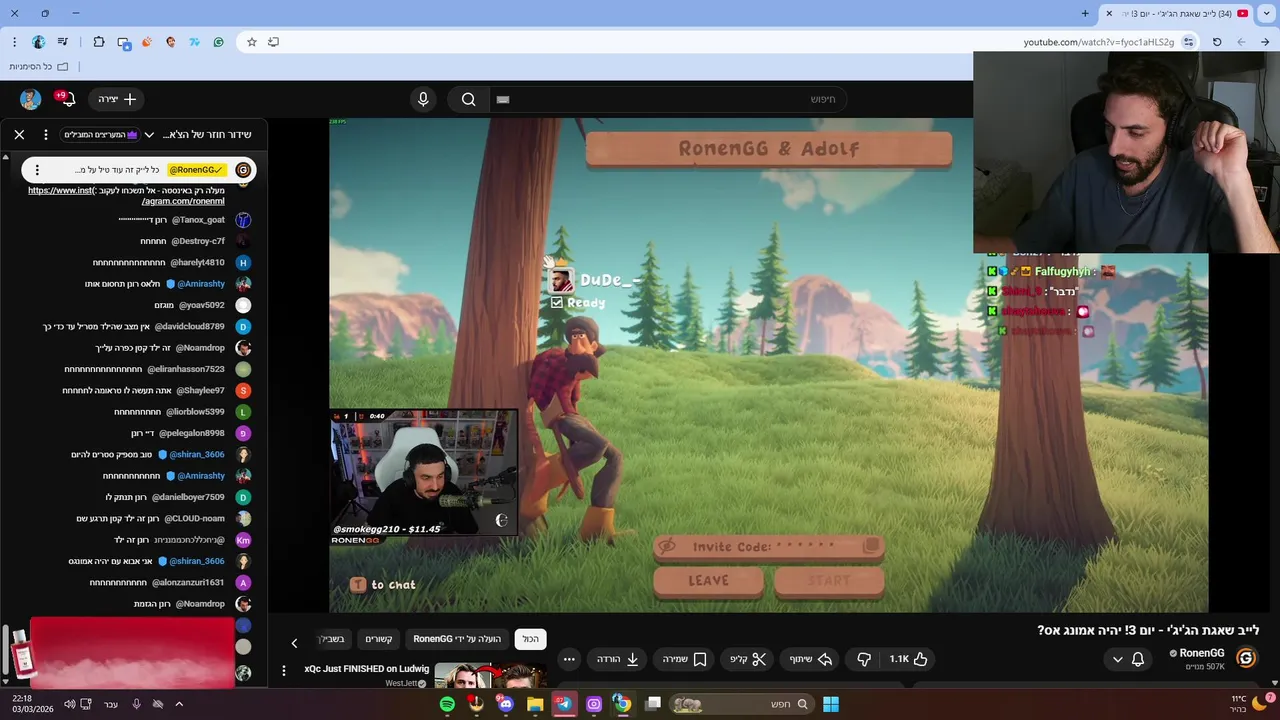Image resolution: width=1280 pixels, height=720 pixels.
Task: Click copy icon next to Invite Code
Action: (x=871, y=546)
